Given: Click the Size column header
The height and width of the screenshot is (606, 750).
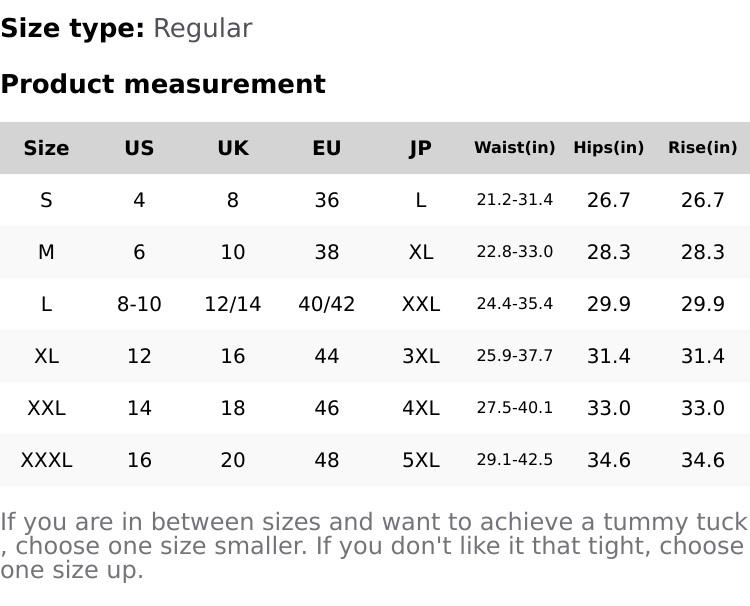Looking at the screenshot, I should point(46,148).
